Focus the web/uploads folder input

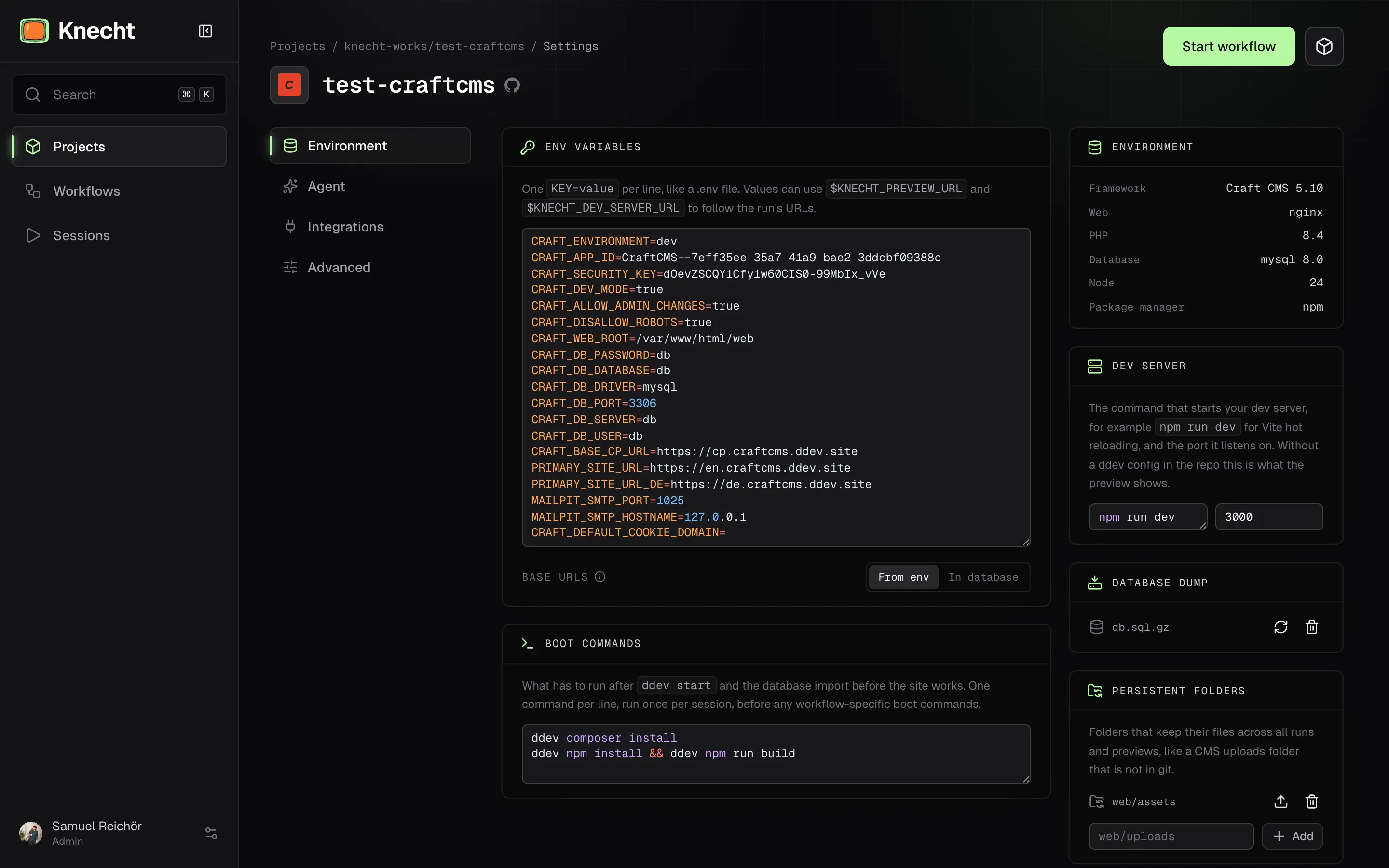[1171, 836]
